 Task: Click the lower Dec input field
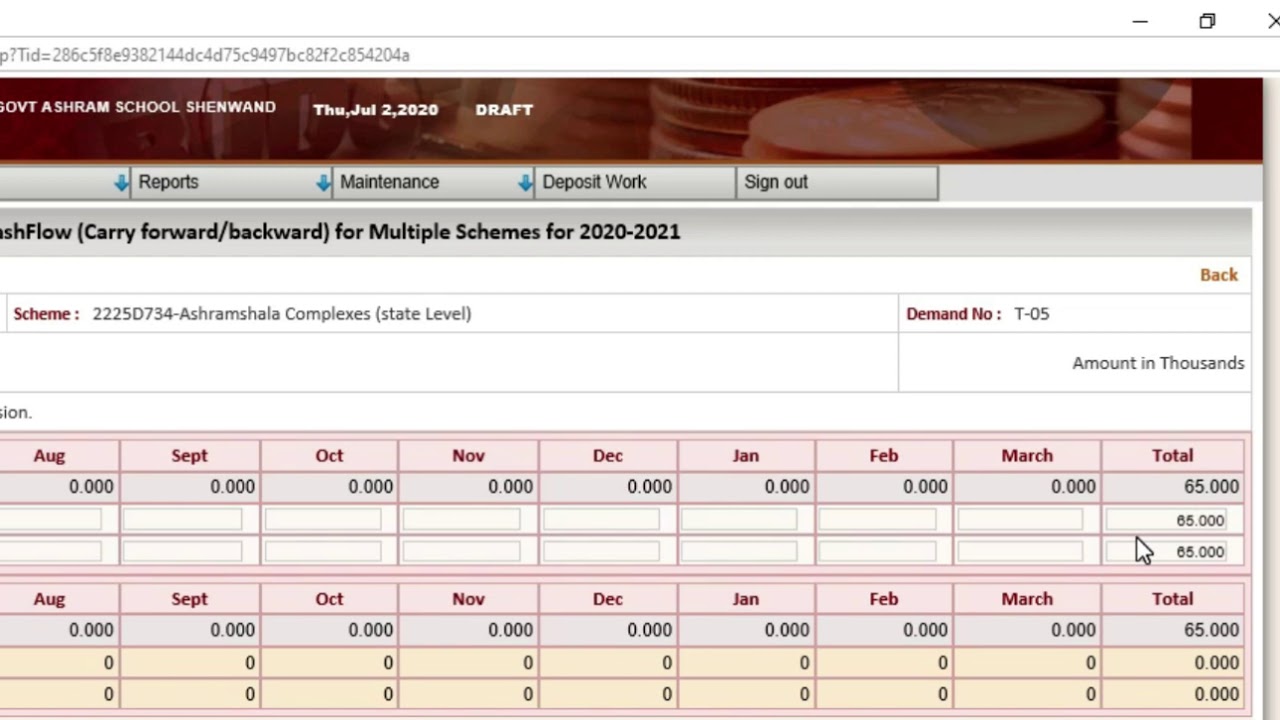coord(600,551)
